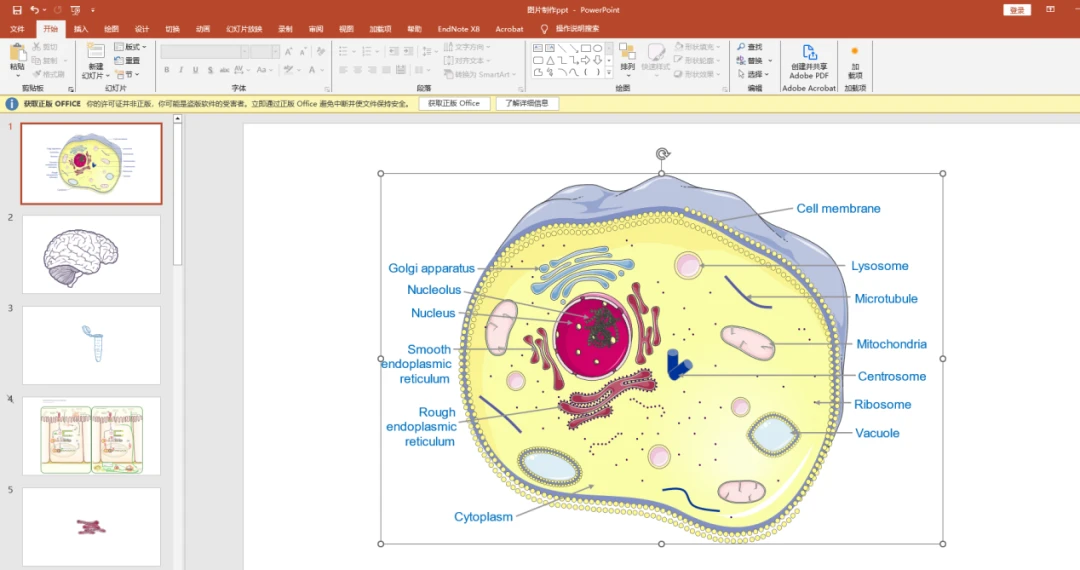
Task: Open the line spacing dropdown
Action: (x=430, y=52)
